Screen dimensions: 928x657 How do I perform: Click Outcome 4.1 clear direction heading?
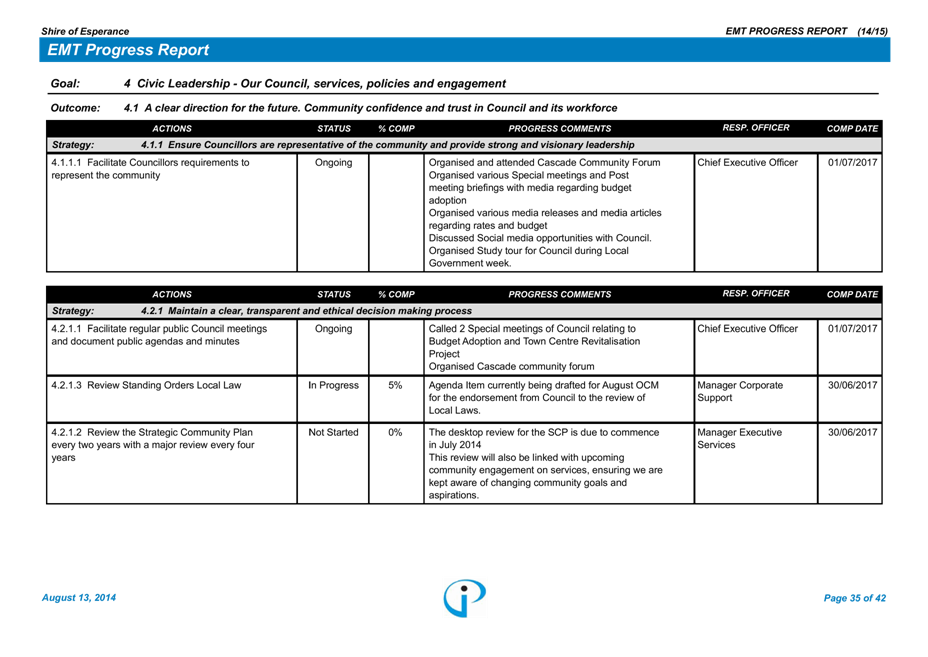click(334, 108)
